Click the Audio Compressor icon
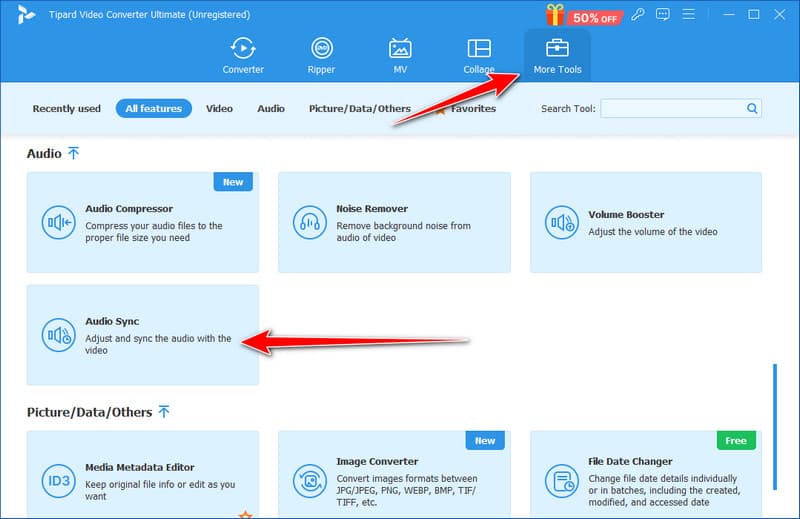 [x=58, y=223]
